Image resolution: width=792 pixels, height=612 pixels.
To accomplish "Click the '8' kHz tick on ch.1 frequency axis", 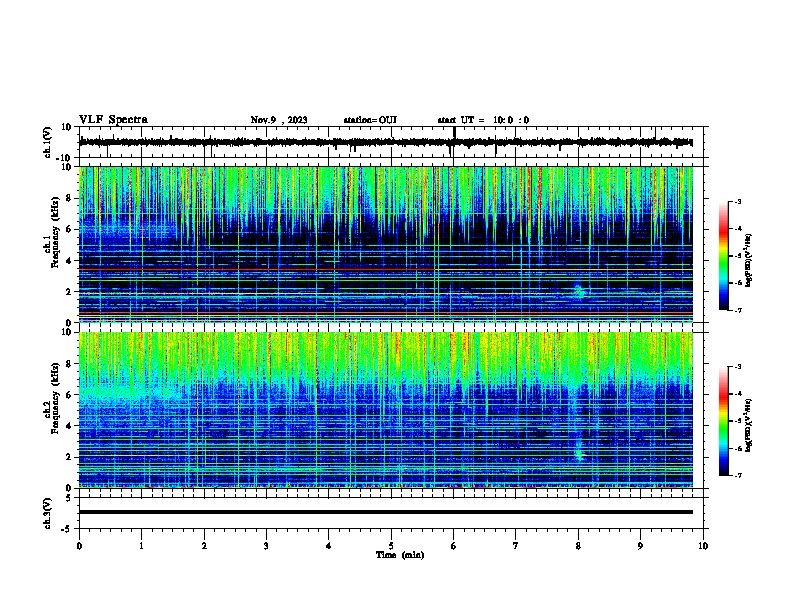I will pyautogui.click(x=70, y=198).
